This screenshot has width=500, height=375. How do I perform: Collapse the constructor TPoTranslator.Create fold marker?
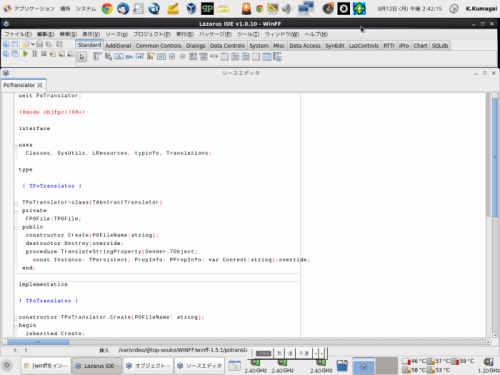16,318
